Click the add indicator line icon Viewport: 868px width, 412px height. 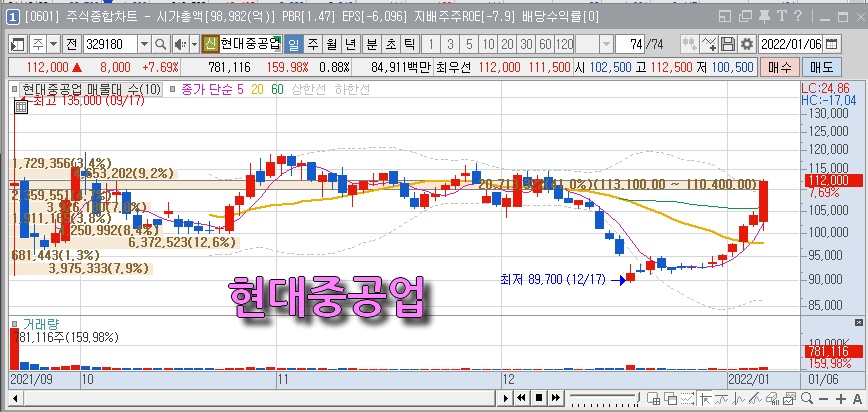click(x=709, y=44)
